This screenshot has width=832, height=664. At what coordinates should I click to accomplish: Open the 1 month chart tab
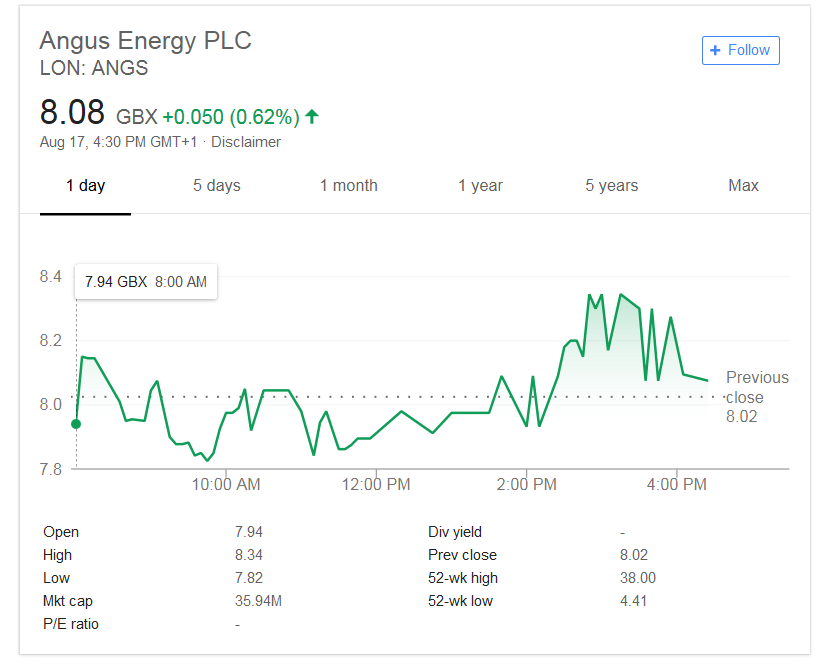click(x=349, y=186)
